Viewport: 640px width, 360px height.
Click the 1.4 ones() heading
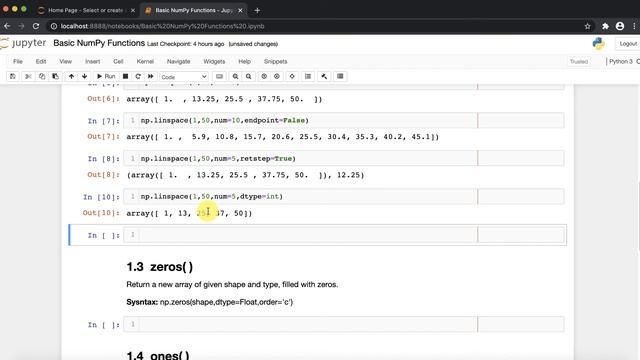tap(158, 355)
